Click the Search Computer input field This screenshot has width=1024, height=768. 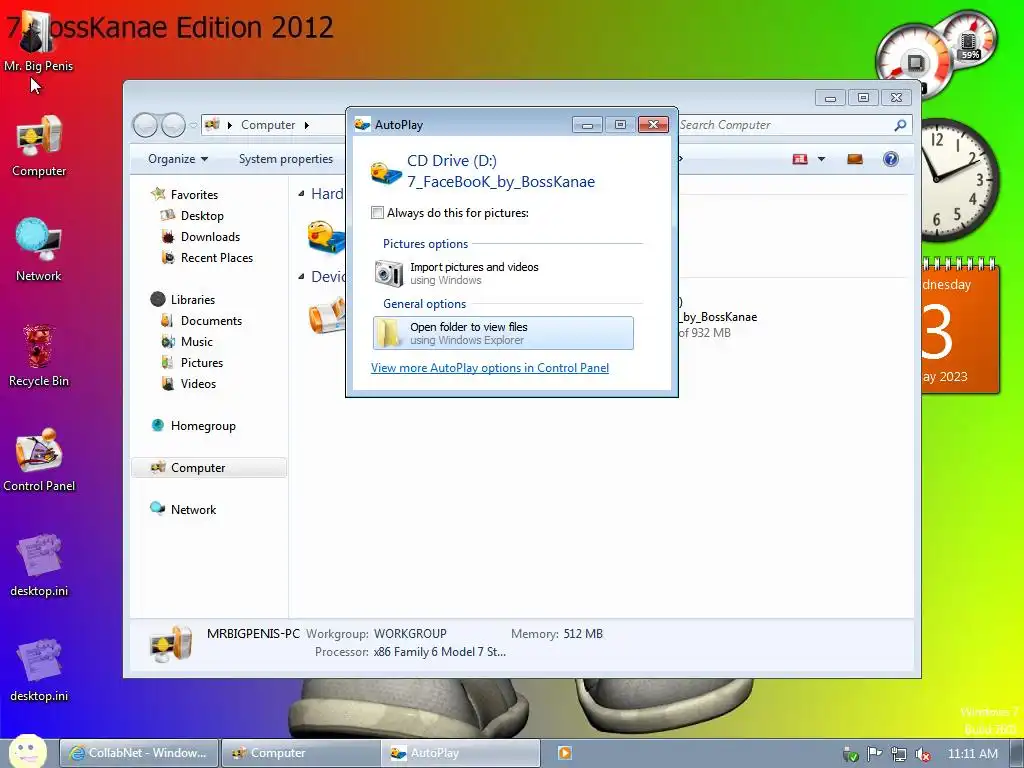click(786, 125)
